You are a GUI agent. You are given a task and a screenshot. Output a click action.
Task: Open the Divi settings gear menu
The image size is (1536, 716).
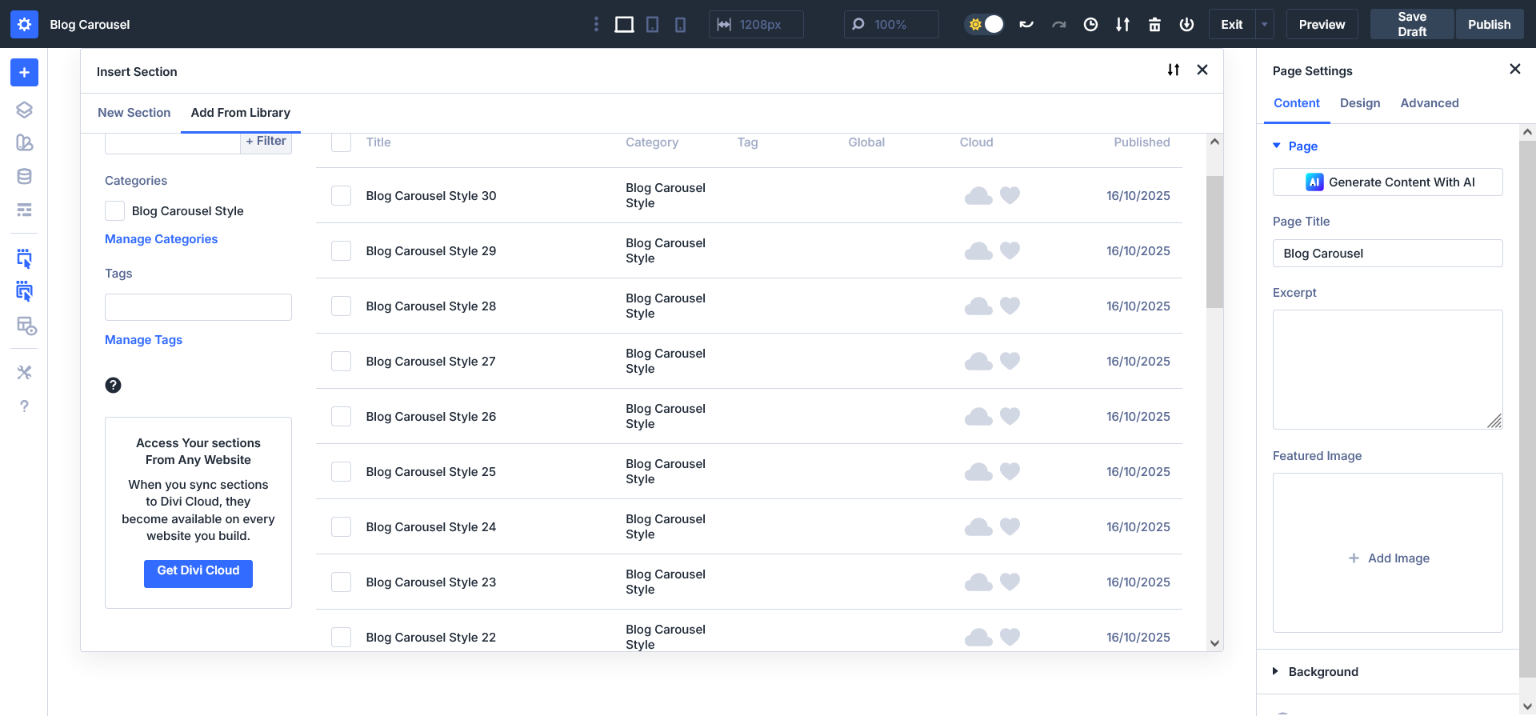[24, 24]
